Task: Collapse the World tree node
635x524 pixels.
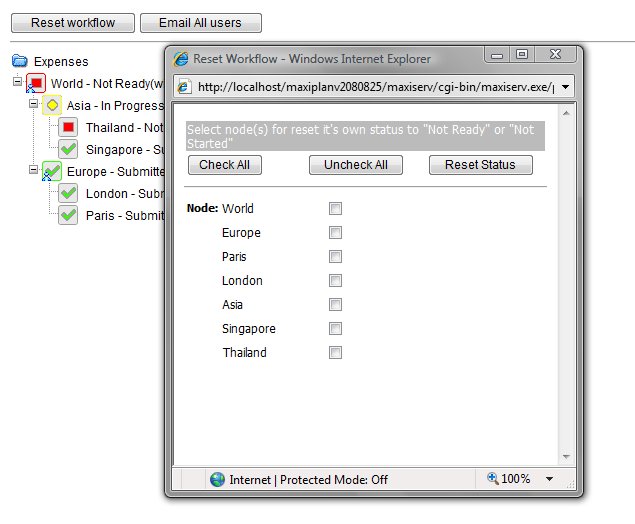Action: tap(18, 81)
